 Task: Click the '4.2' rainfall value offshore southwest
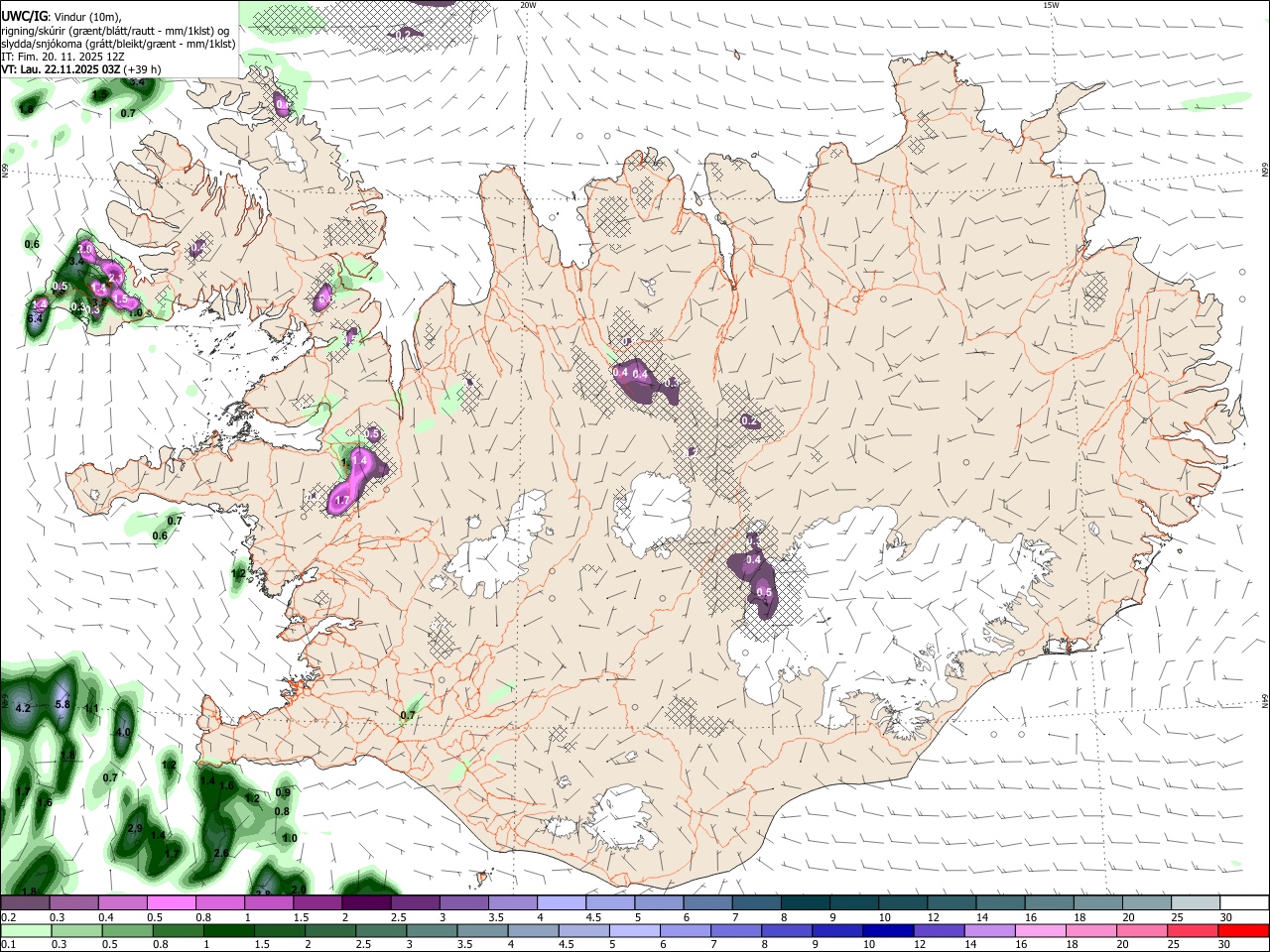(x=23, y=708)
